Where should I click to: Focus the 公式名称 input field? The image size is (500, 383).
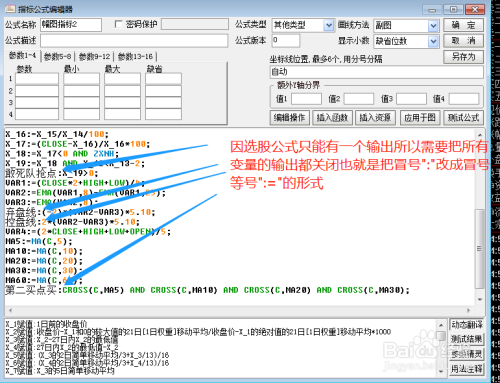tap(71, 25)
